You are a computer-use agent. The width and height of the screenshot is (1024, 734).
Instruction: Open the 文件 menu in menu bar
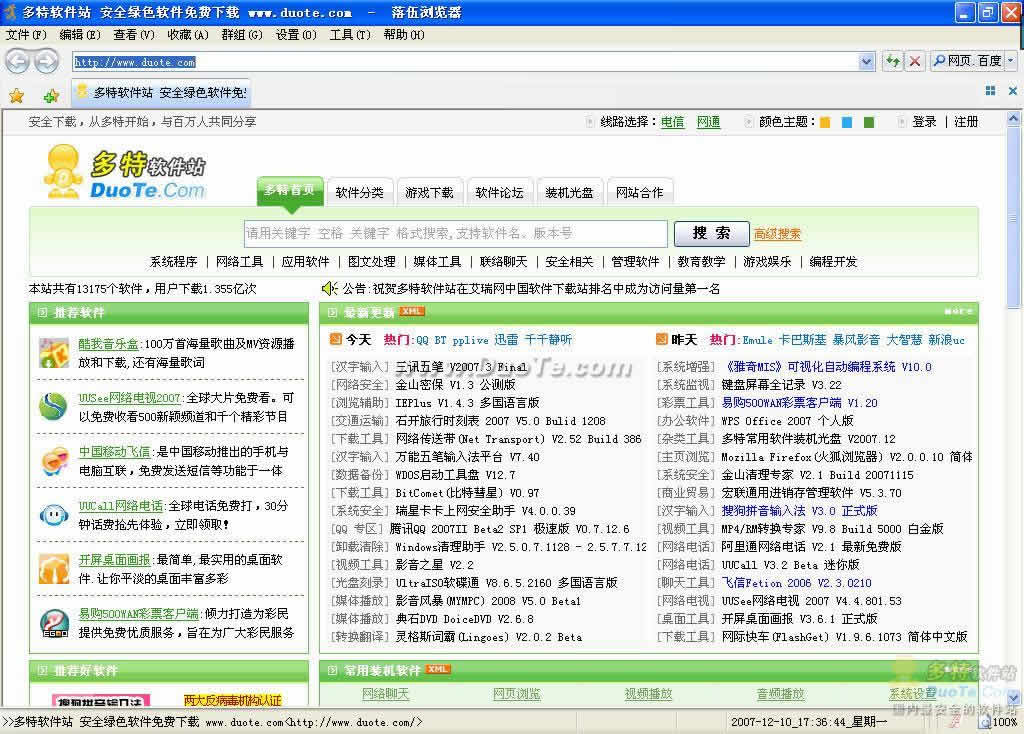pos(26,34)
